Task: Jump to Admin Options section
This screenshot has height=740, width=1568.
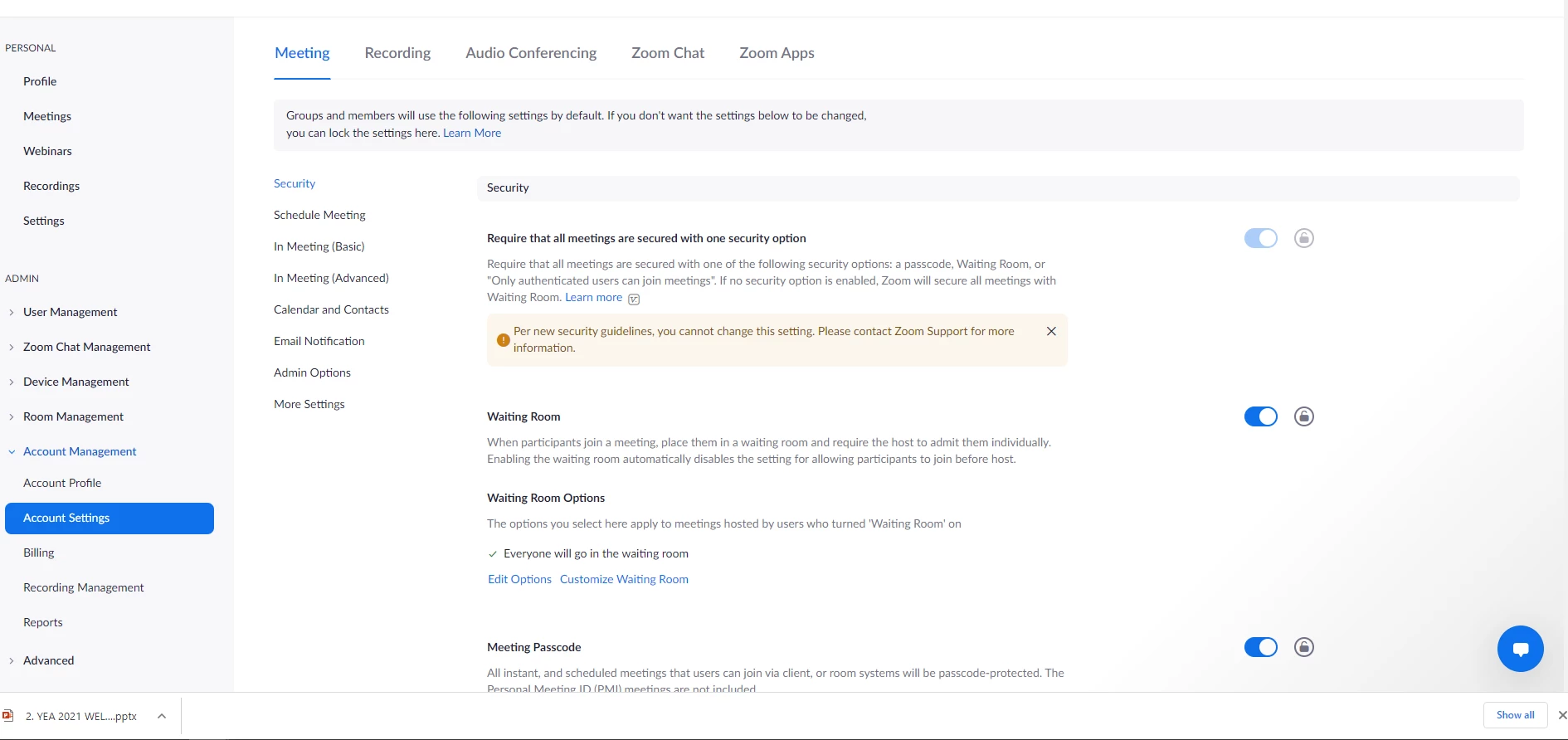Action: coord(312,372)
